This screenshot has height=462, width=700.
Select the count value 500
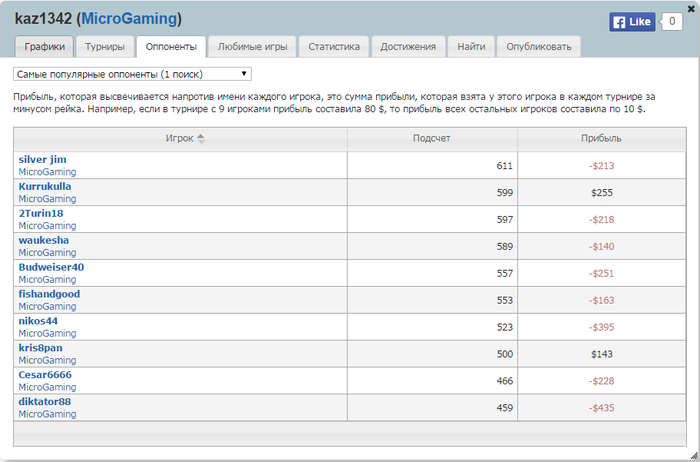coord(504,354)
